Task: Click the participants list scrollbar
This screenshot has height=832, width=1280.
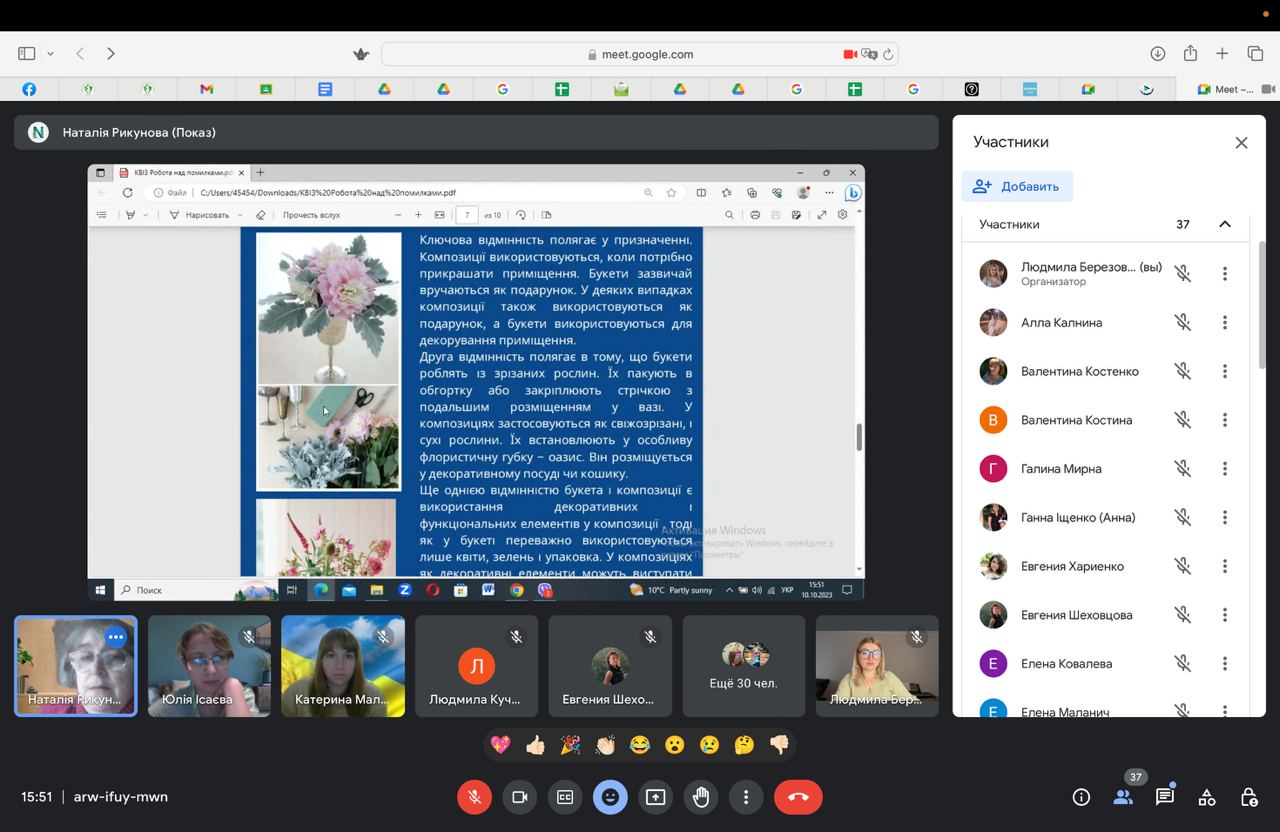Action: (1262, 305)
